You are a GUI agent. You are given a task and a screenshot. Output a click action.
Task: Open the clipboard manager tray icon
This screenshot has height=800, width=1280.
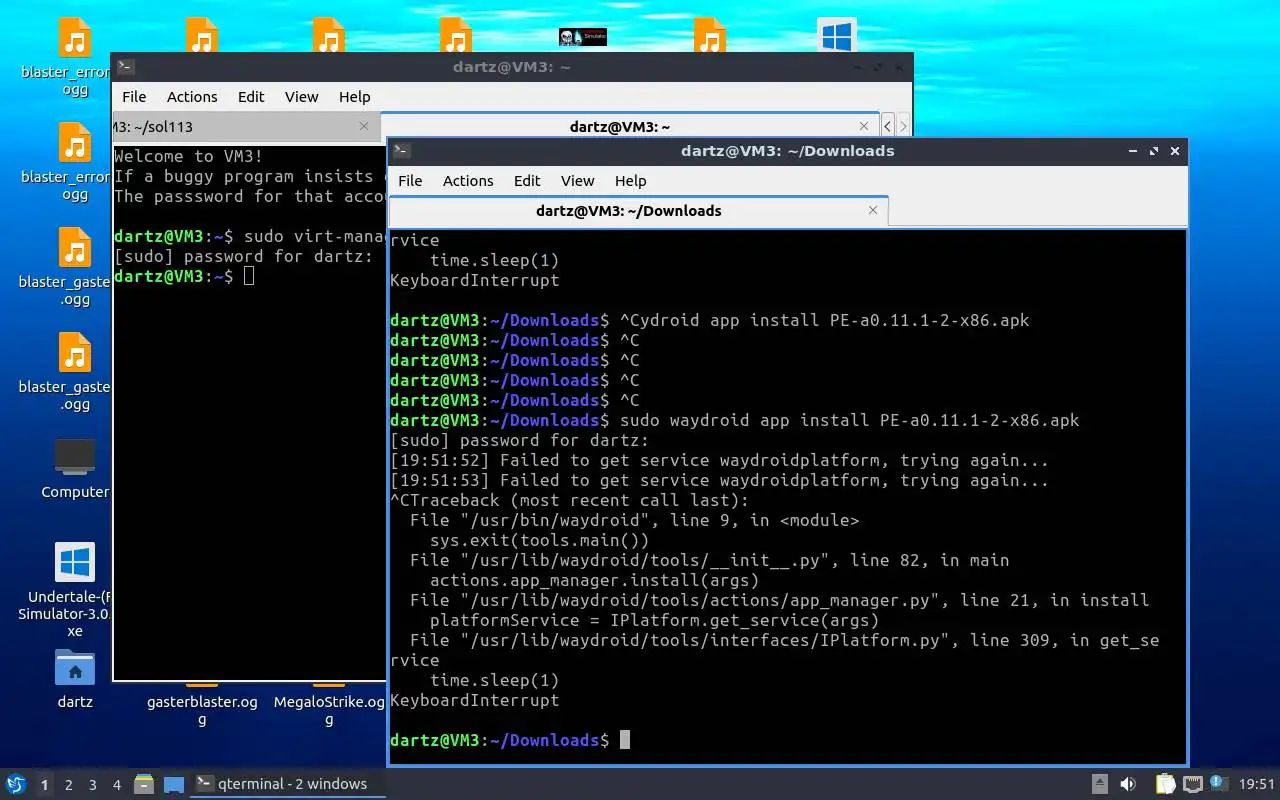tap(1166, 784)
